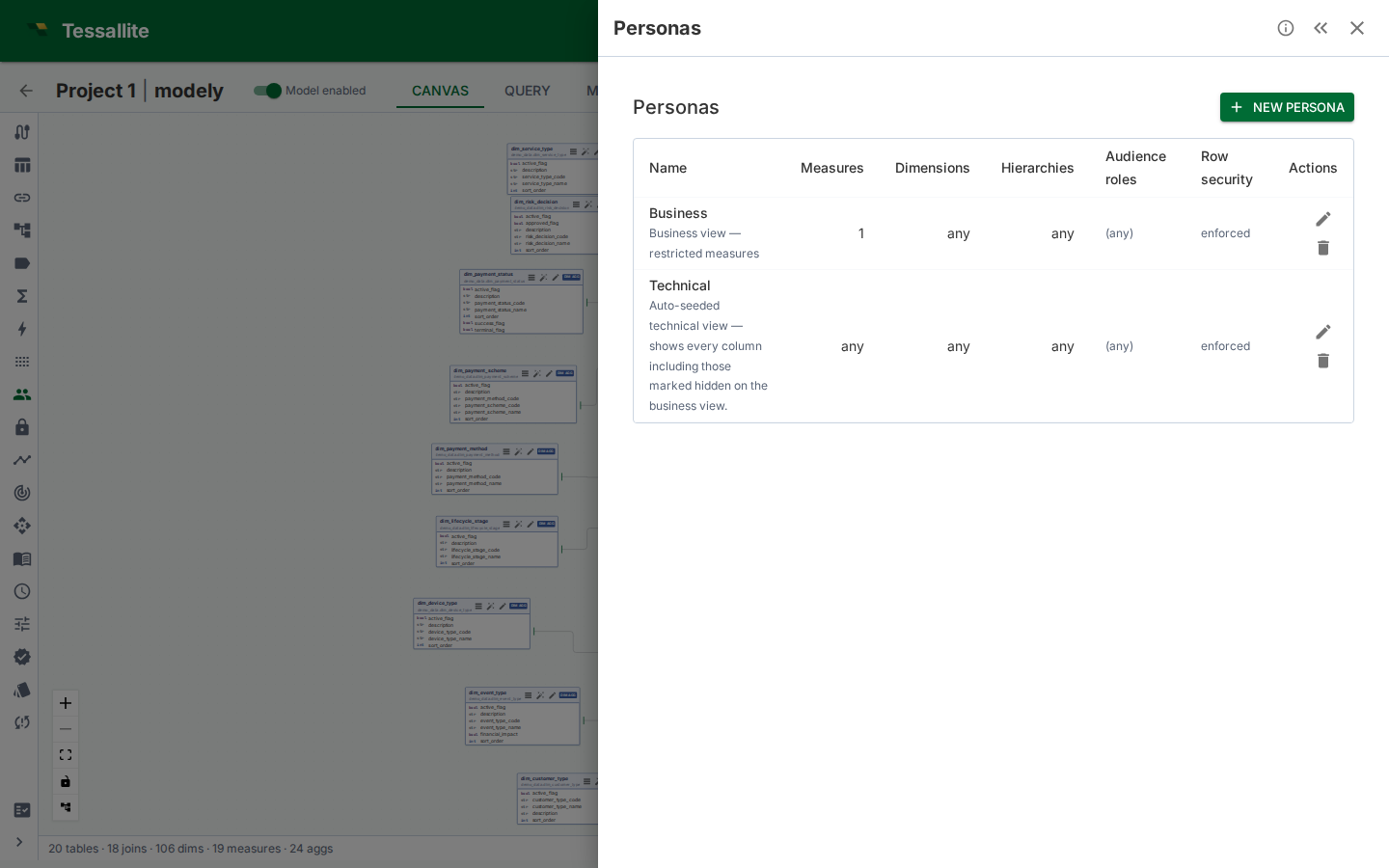Edit the Technical persona with pencil icon

click(x=1323, y=332)
